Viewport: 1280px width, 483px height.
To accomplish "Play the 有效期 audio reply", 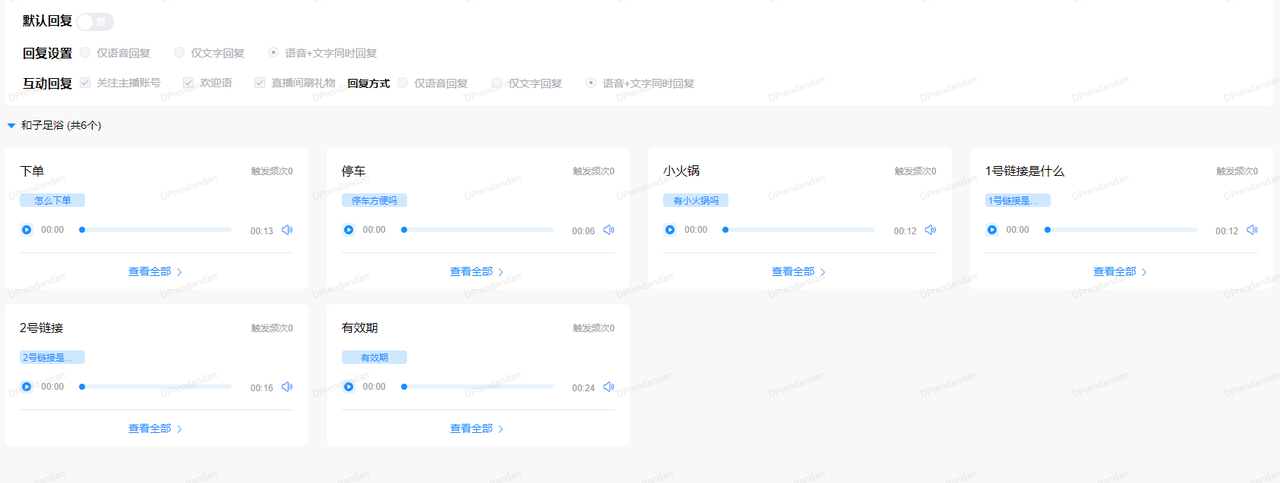I will pos(349,387).
